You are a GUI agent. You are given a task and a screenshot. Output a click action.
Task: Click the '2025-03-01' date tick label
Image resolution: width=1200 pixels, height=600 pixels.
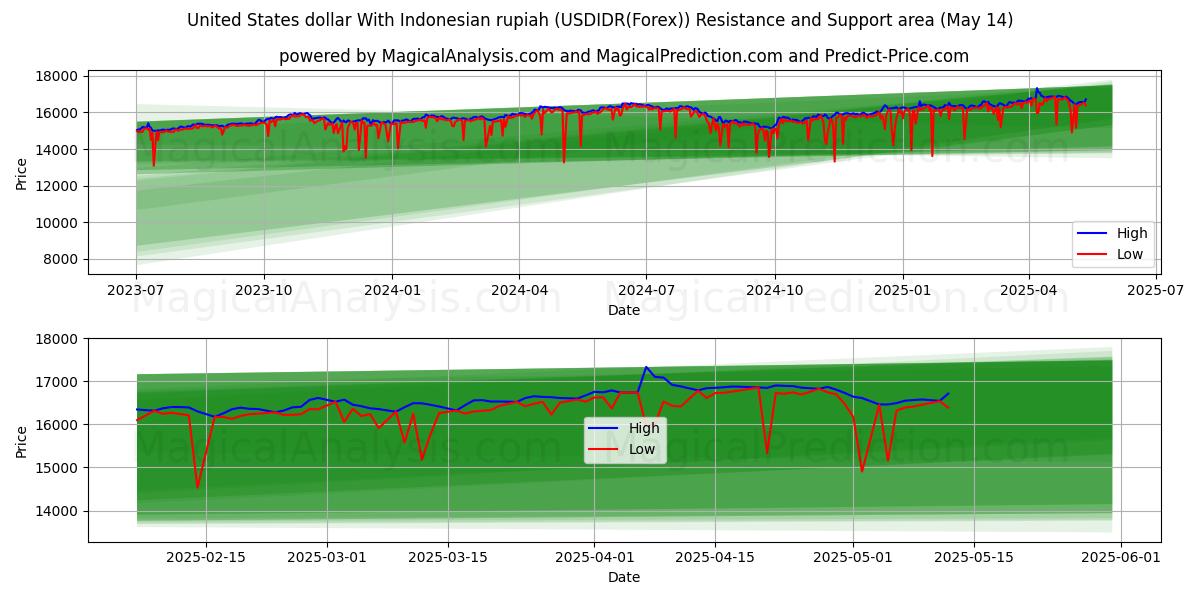[x=328, y=557]
